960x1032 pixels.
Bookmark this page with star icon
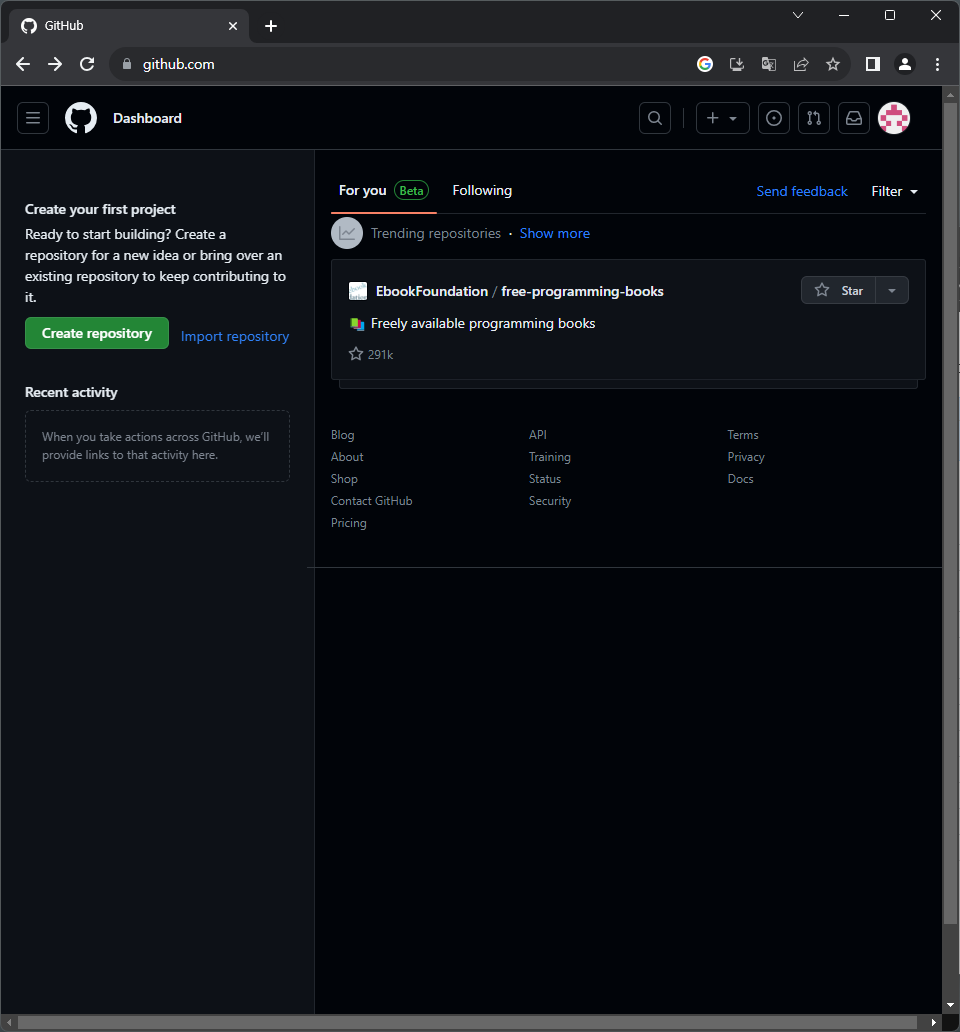coord(833,64)
